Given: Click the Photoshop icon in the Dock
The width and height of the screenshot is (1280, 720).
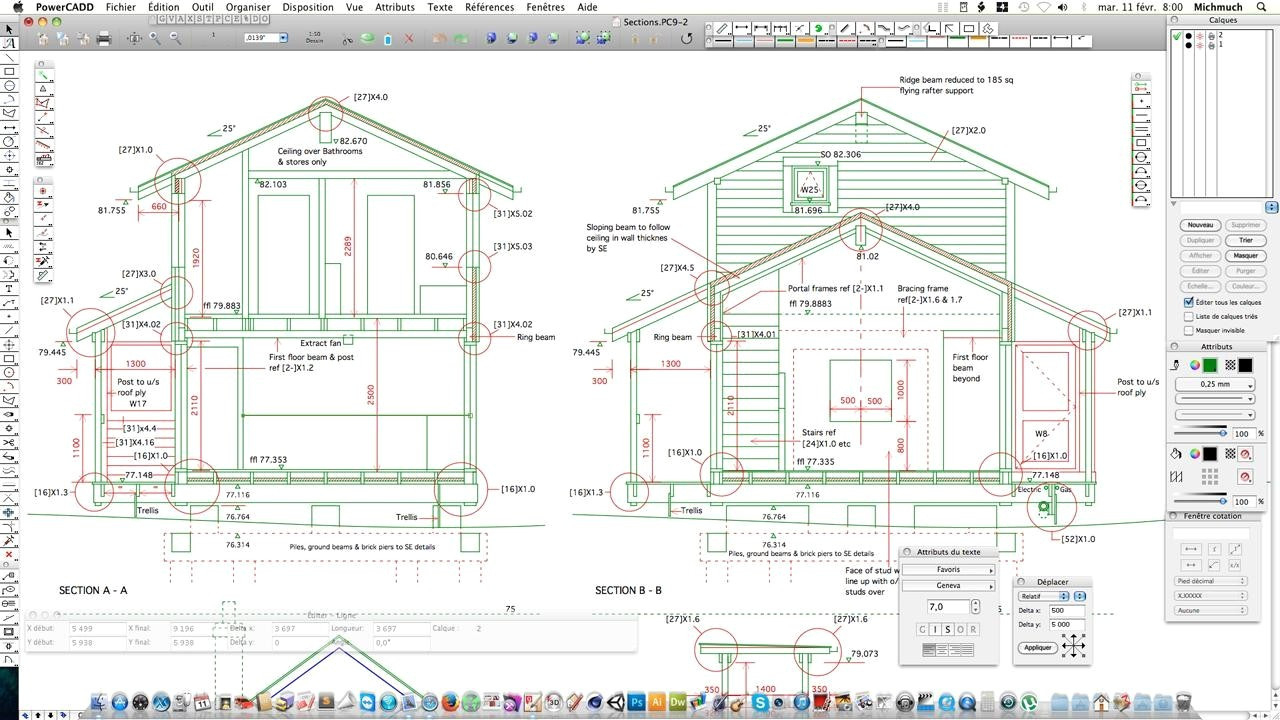Looking at the screenshot, I should (x=636, y=703).
